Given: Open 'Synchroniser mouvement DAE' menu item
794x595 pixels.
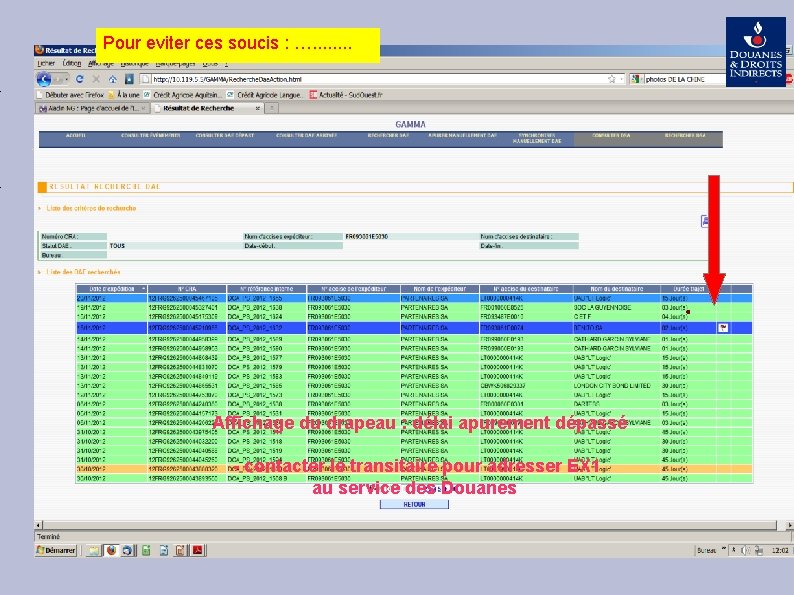Looking at the screenshot, I should (x=537, y=138).
